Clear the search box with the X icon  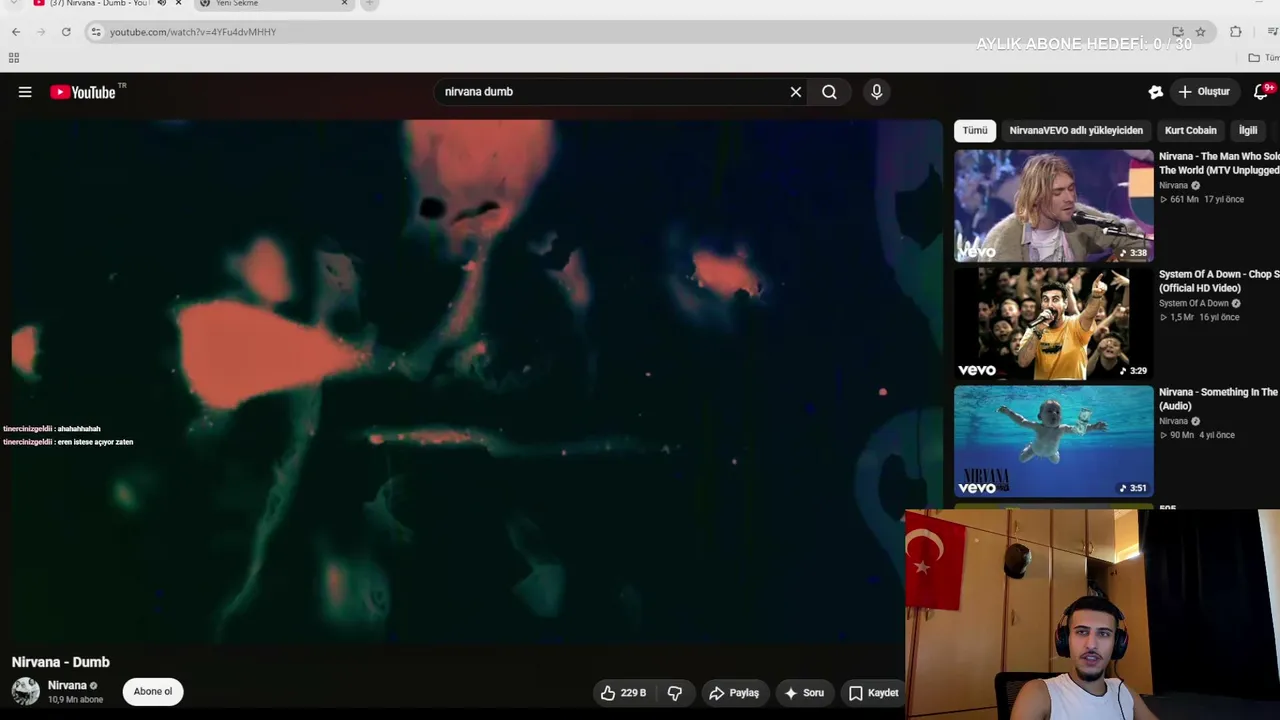pos(796,92)
